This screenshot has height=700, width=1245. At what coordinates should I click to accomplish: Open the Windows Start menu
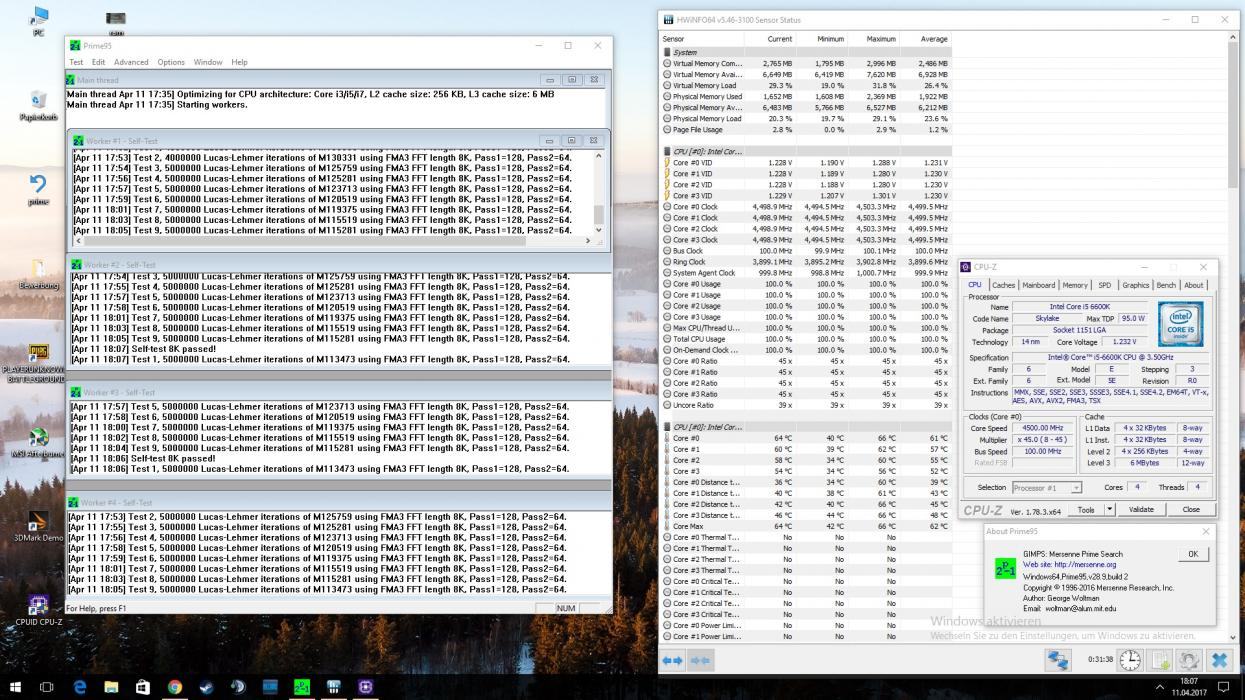pos(15,687)
